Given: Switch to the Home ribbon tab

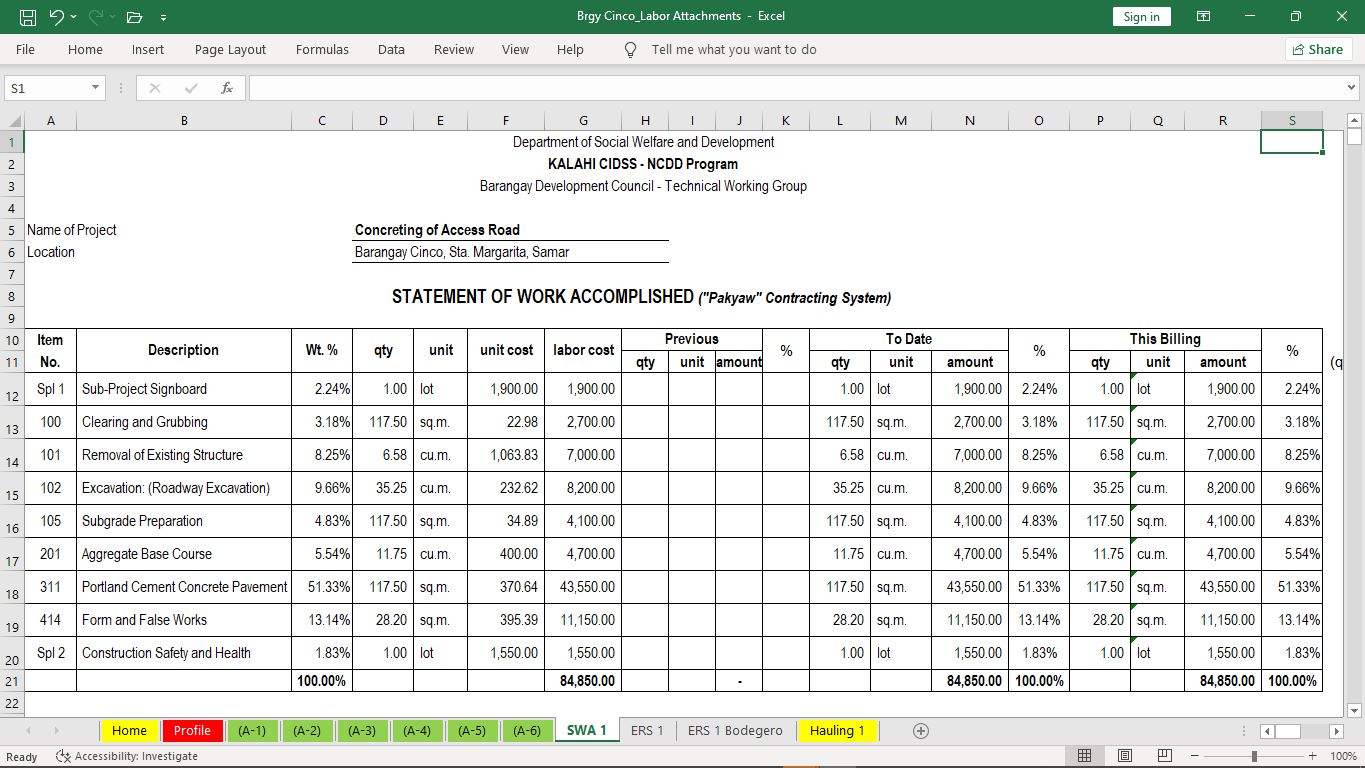Looking at the screenshot, I should [x=85, y=49].
